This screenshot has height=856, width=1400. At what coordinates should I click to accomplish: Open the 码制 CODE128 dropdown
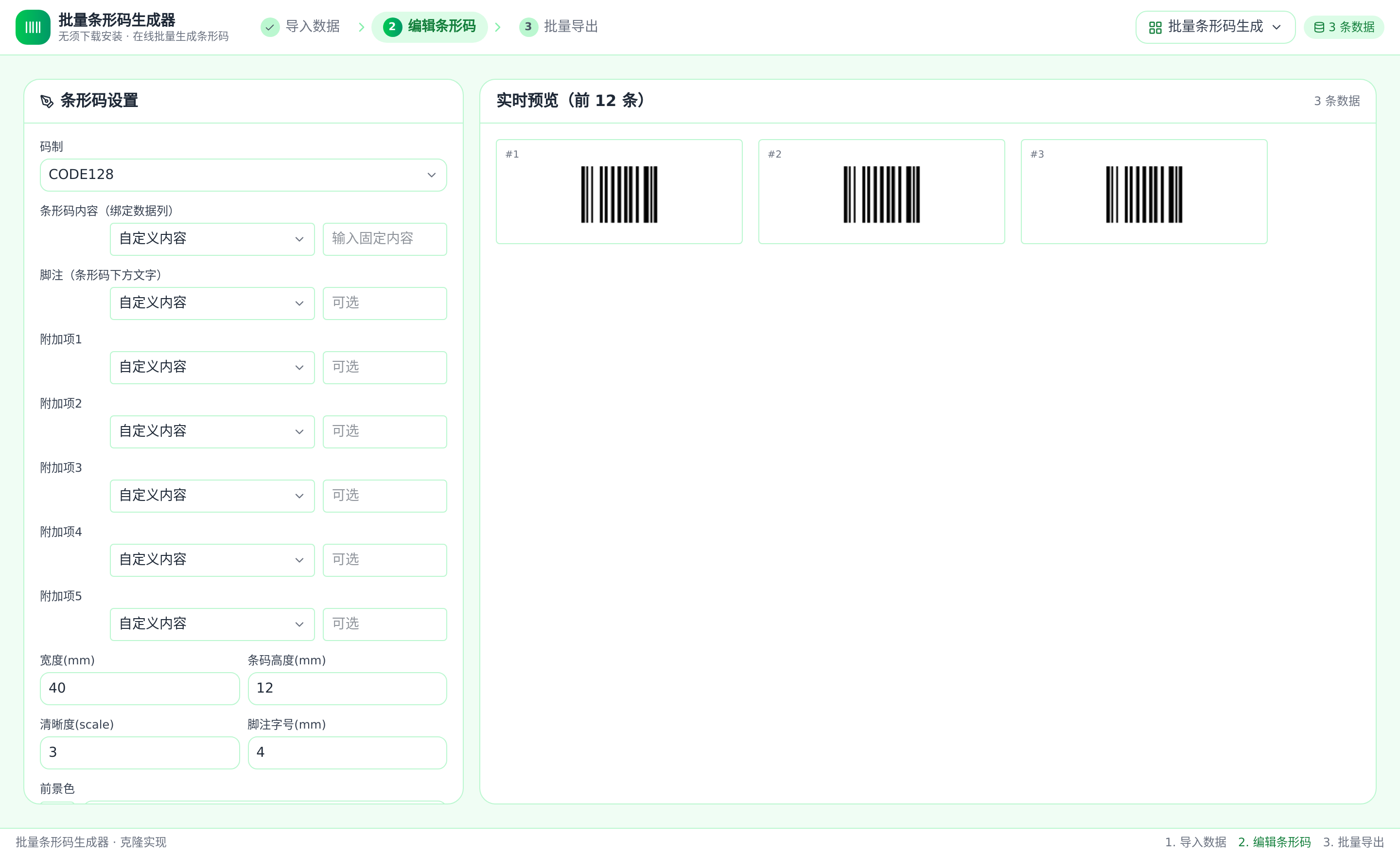243,175
